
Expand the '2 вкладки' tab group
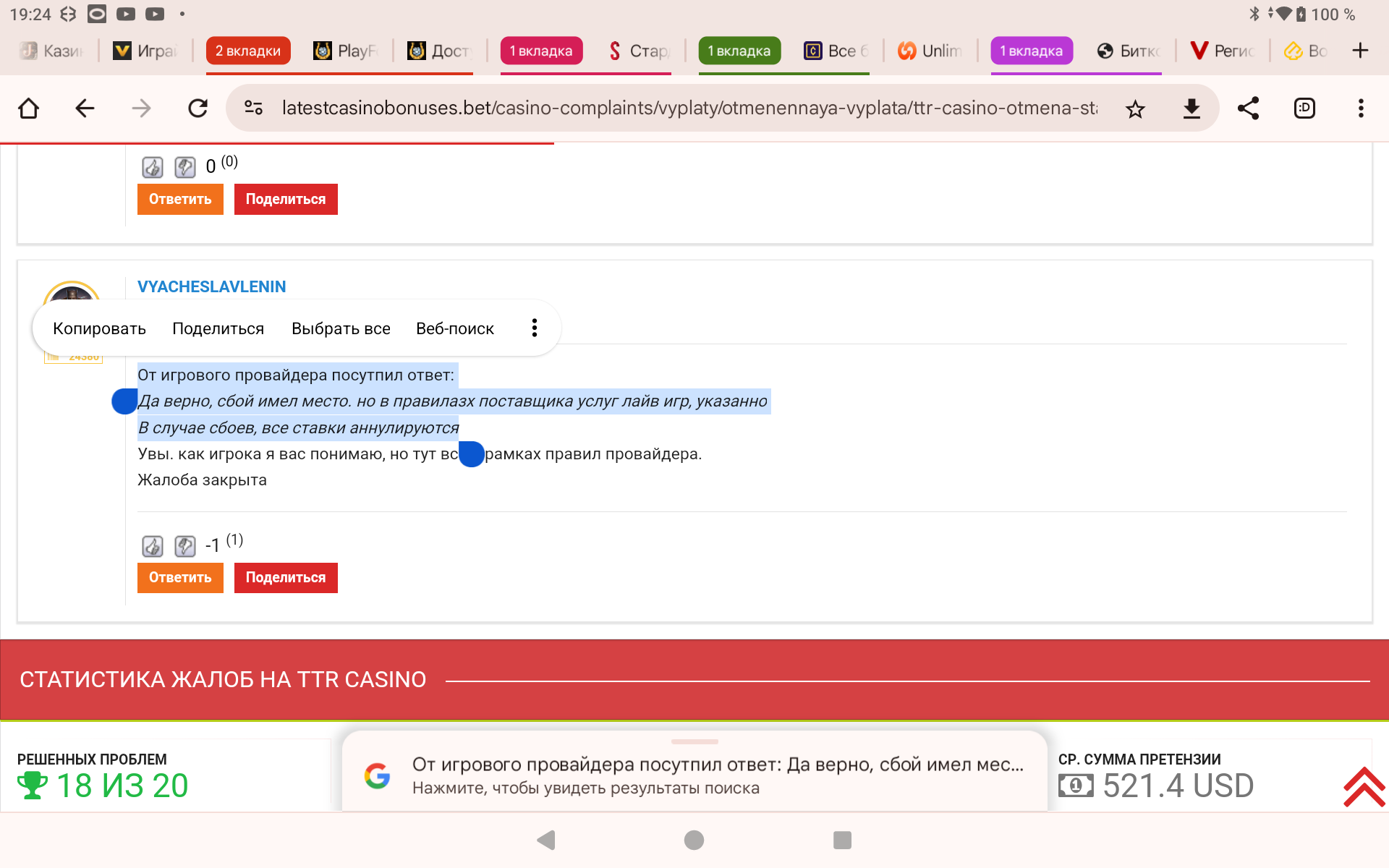[247, 51]
